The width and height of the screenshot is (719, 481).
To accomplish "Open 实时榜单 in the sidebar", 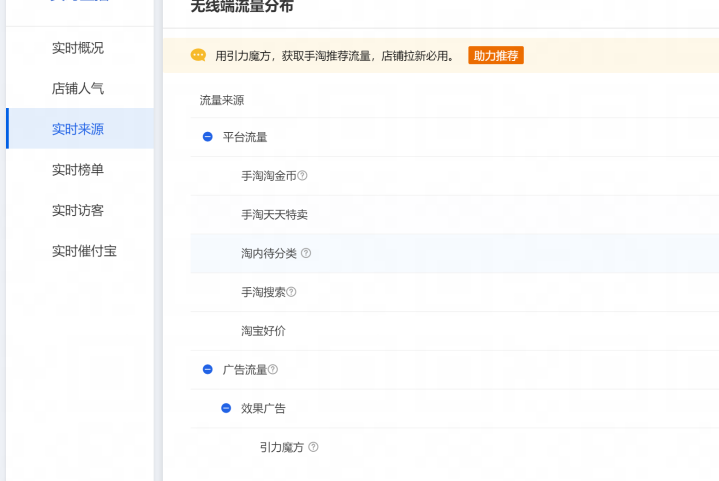I will tap(77, 170).
